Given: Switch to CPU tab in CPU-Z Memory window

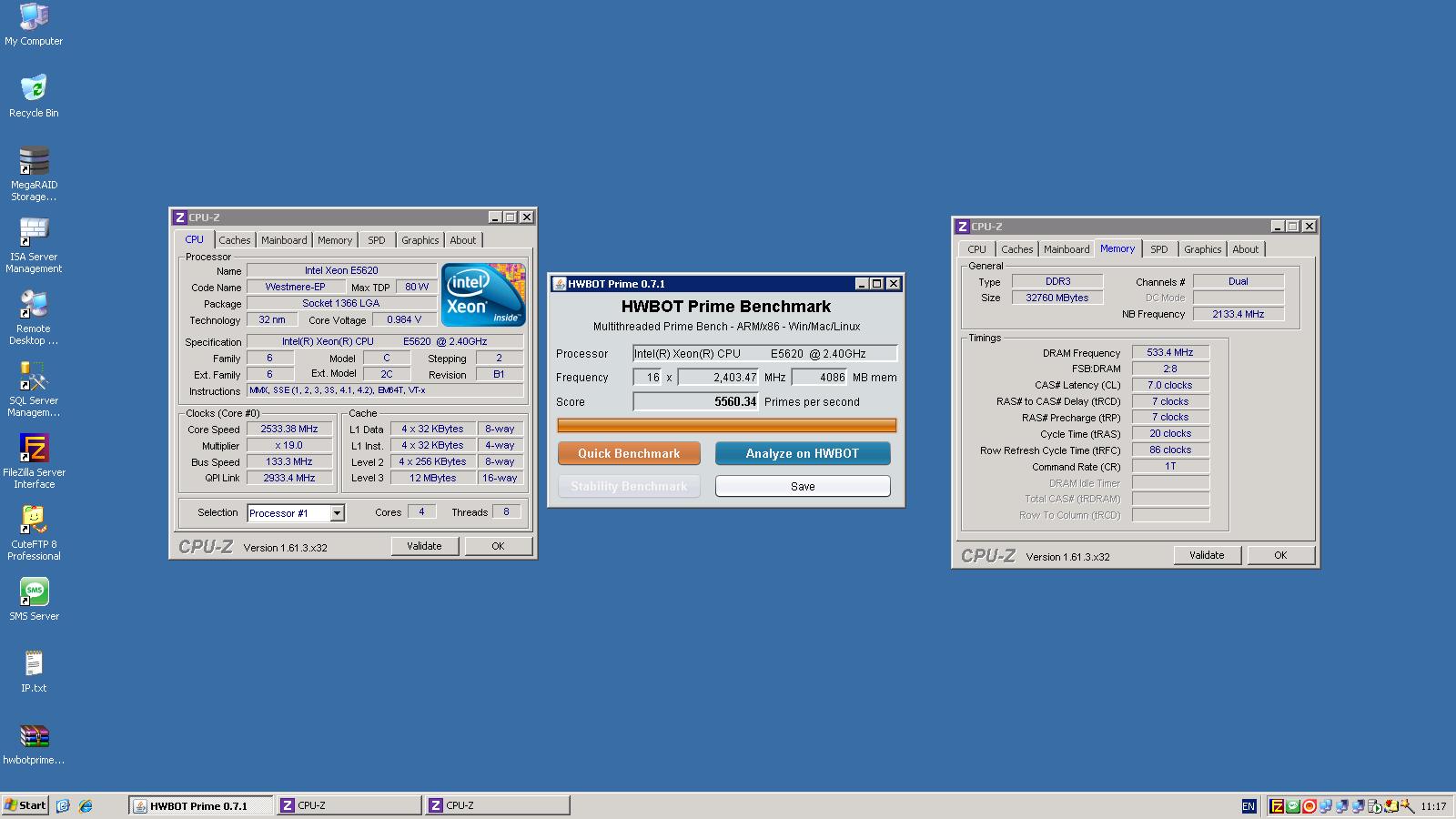Looking at the screenshot, I should point(976,249).
